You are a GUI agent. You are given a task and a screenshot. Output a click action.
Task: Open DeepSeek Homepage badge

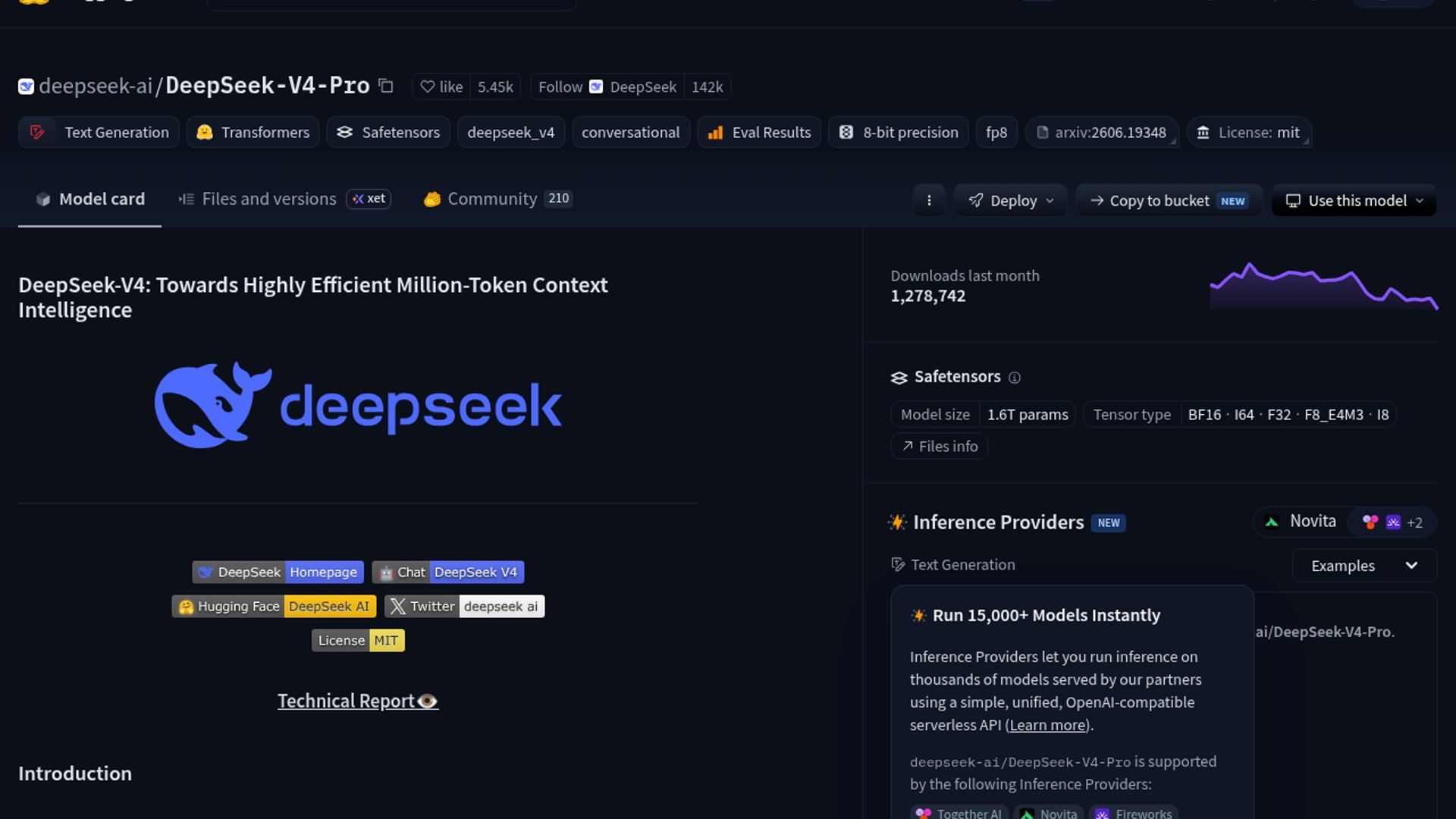(x=278, y=573)
